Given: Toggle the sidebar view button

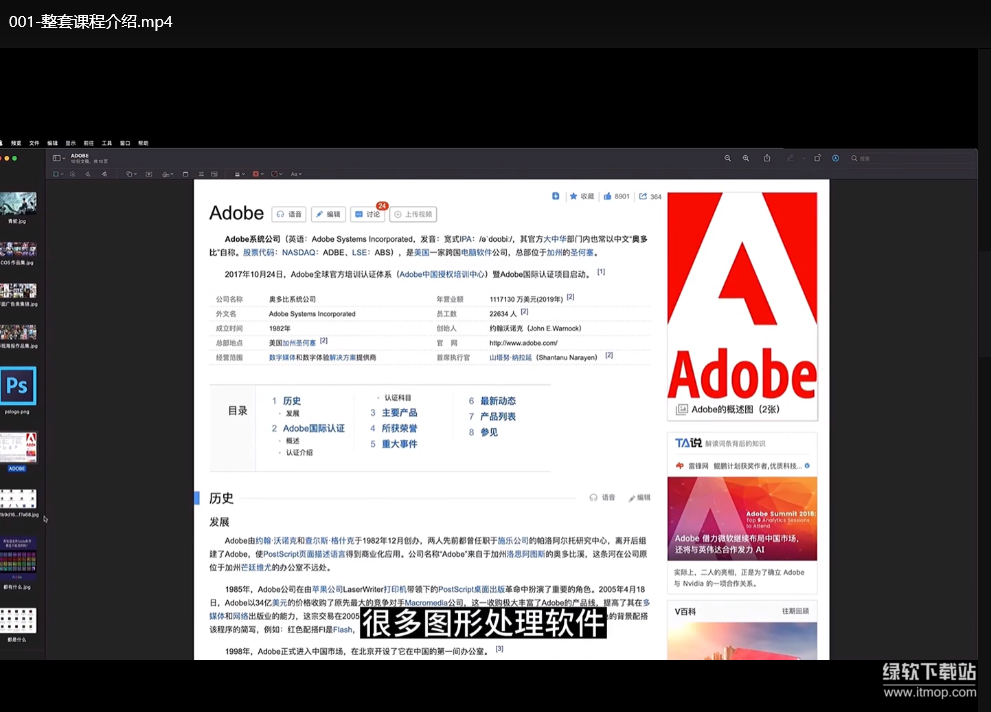Looking at the screenshot, I should point(57,158).
